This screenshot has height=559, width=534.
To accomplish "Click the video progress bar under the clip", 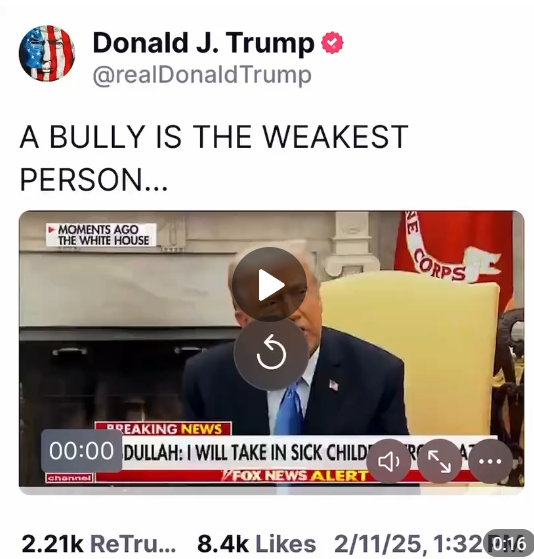I will pyautogui.click(x=271, y=491).
